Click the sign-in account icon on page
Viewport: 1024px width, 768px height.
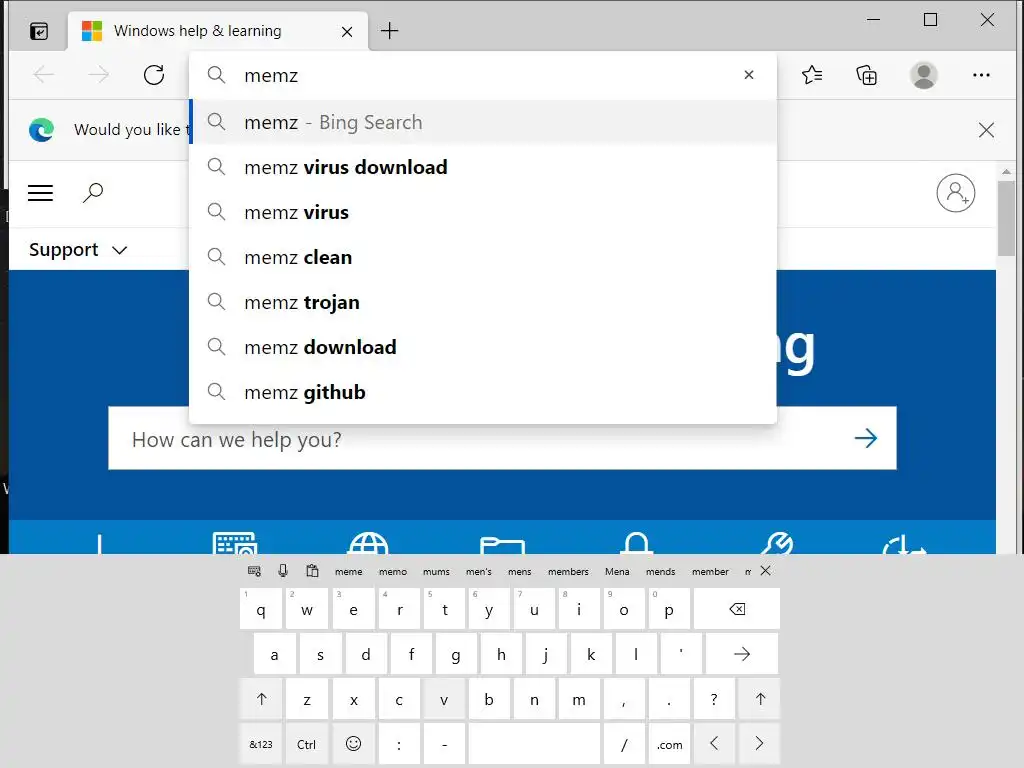955,193
